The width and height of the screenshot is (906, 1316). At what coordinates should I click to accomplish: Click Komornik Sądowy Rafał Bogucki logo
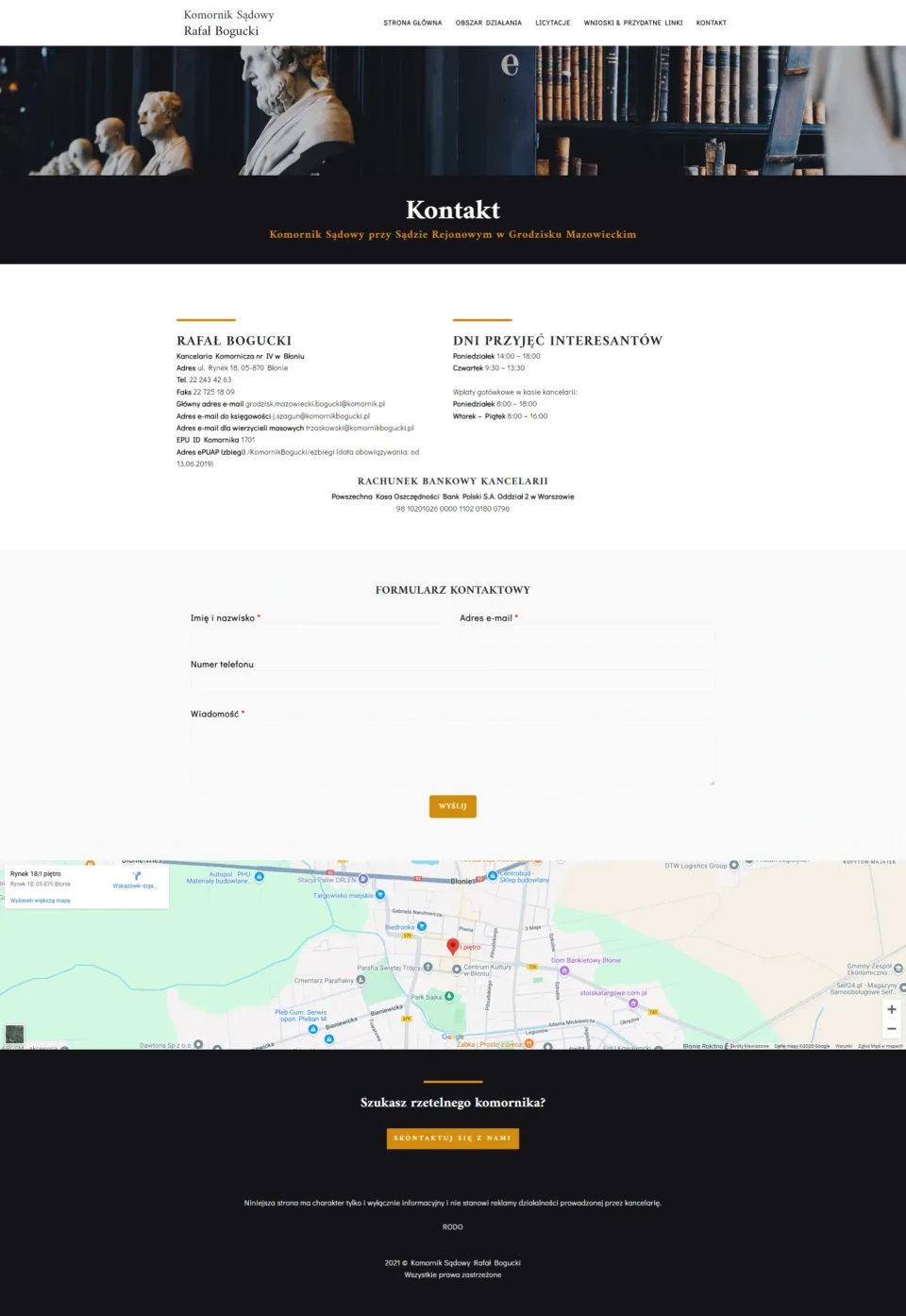tap(229, 23)
